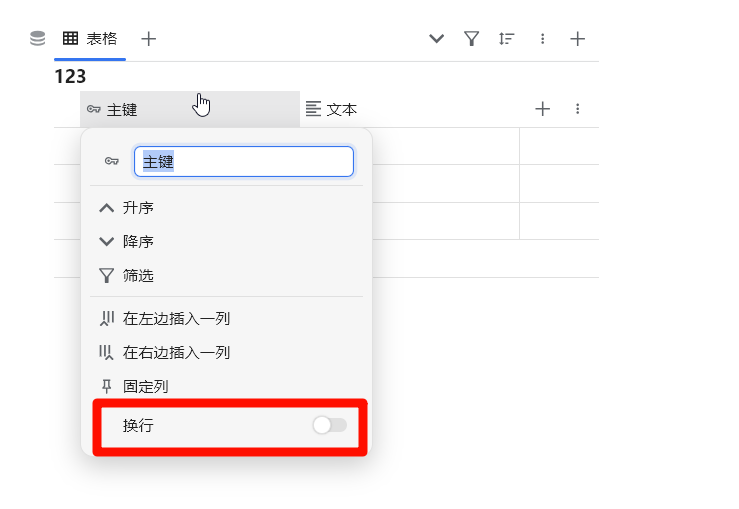739x509 pixels.
Task: Add a new column with the header plus icon
Action: (x=542, y=109)
